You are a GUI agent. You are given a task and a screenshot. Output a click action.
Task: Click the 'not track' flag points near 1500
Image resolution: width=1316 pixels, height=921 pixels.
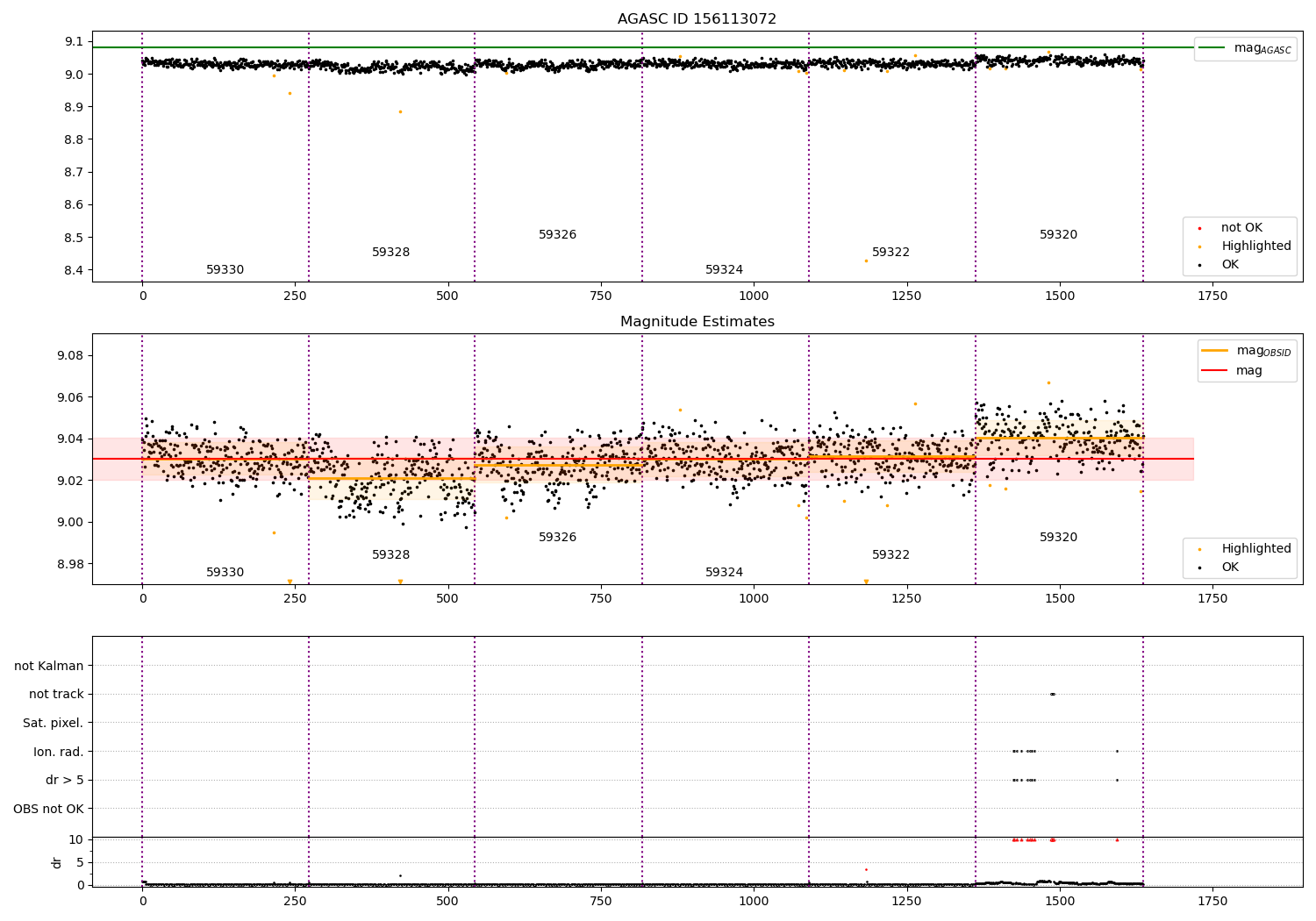coord(1052,694)
